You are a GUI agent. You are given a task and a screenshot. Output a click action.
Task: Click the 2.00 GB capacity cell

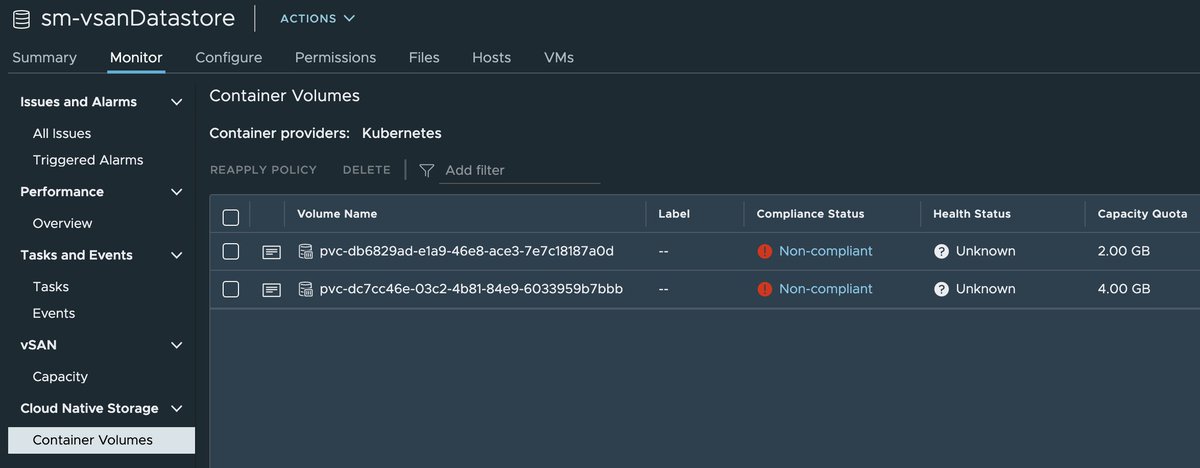coord(1124,251)
